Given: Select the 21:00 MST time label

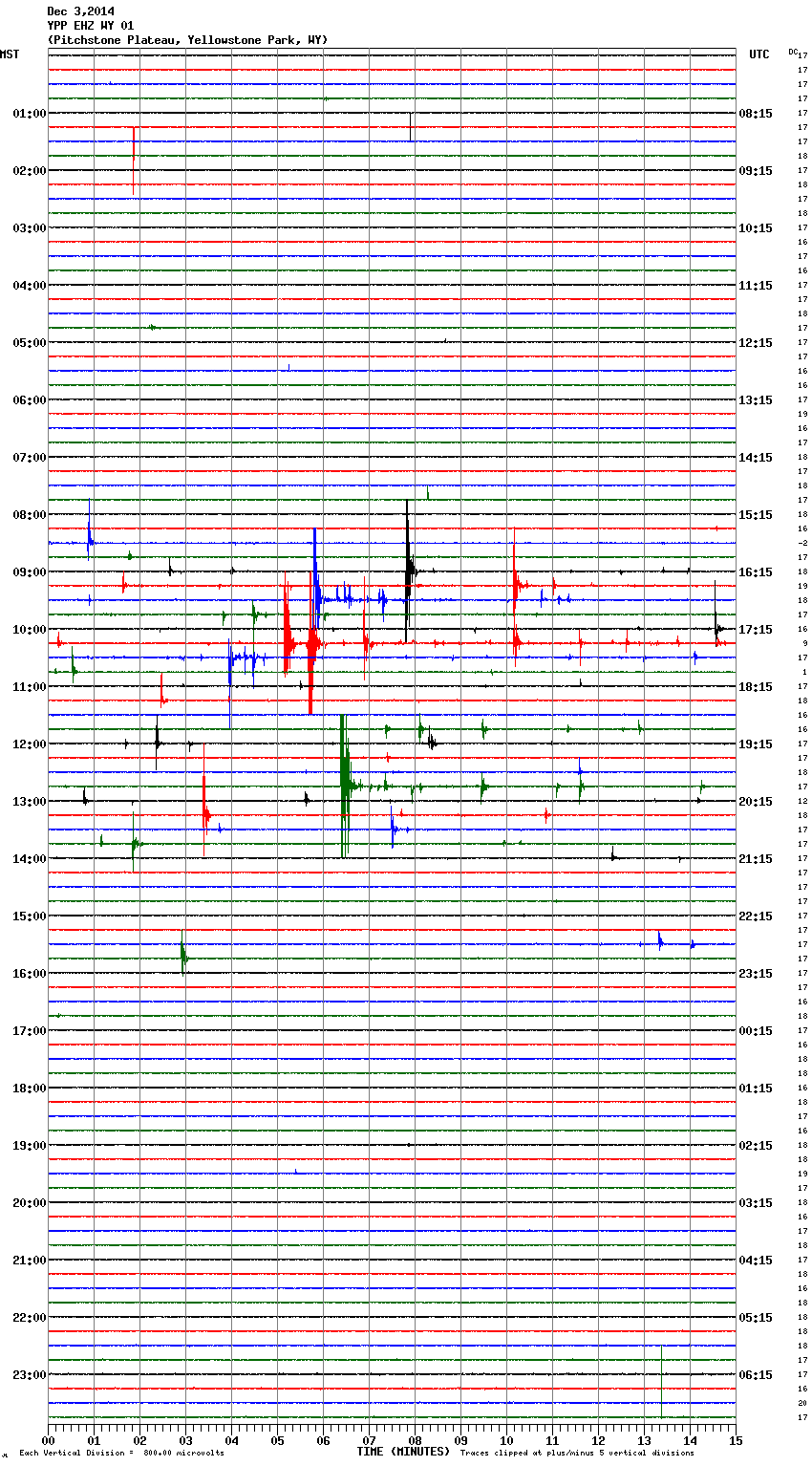Looking at the screenshot, I should pyautogui.click(x=30, y=1261).
